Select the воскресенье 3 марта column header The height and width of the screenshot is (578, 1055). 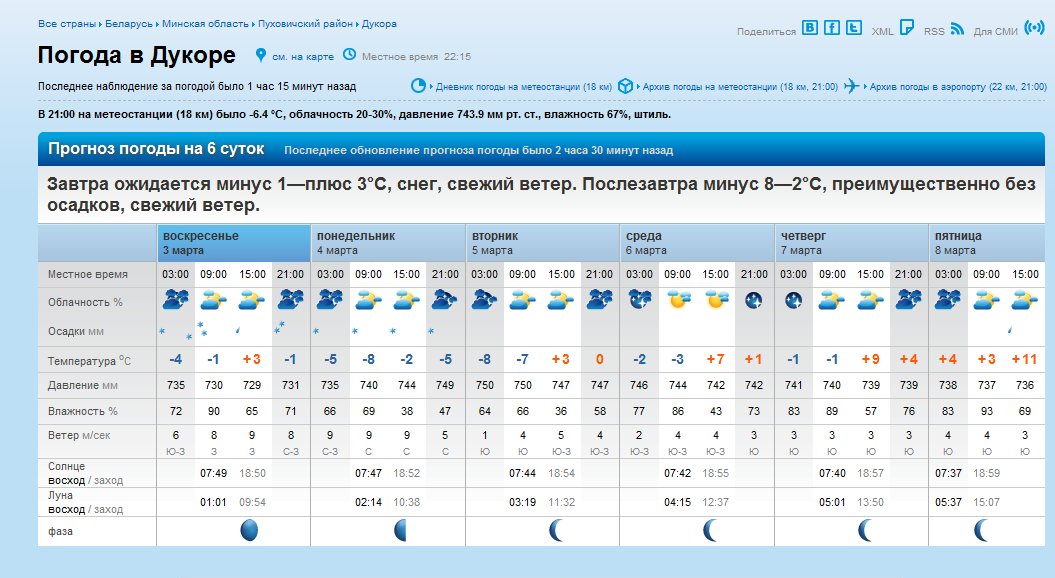(234, 243)
